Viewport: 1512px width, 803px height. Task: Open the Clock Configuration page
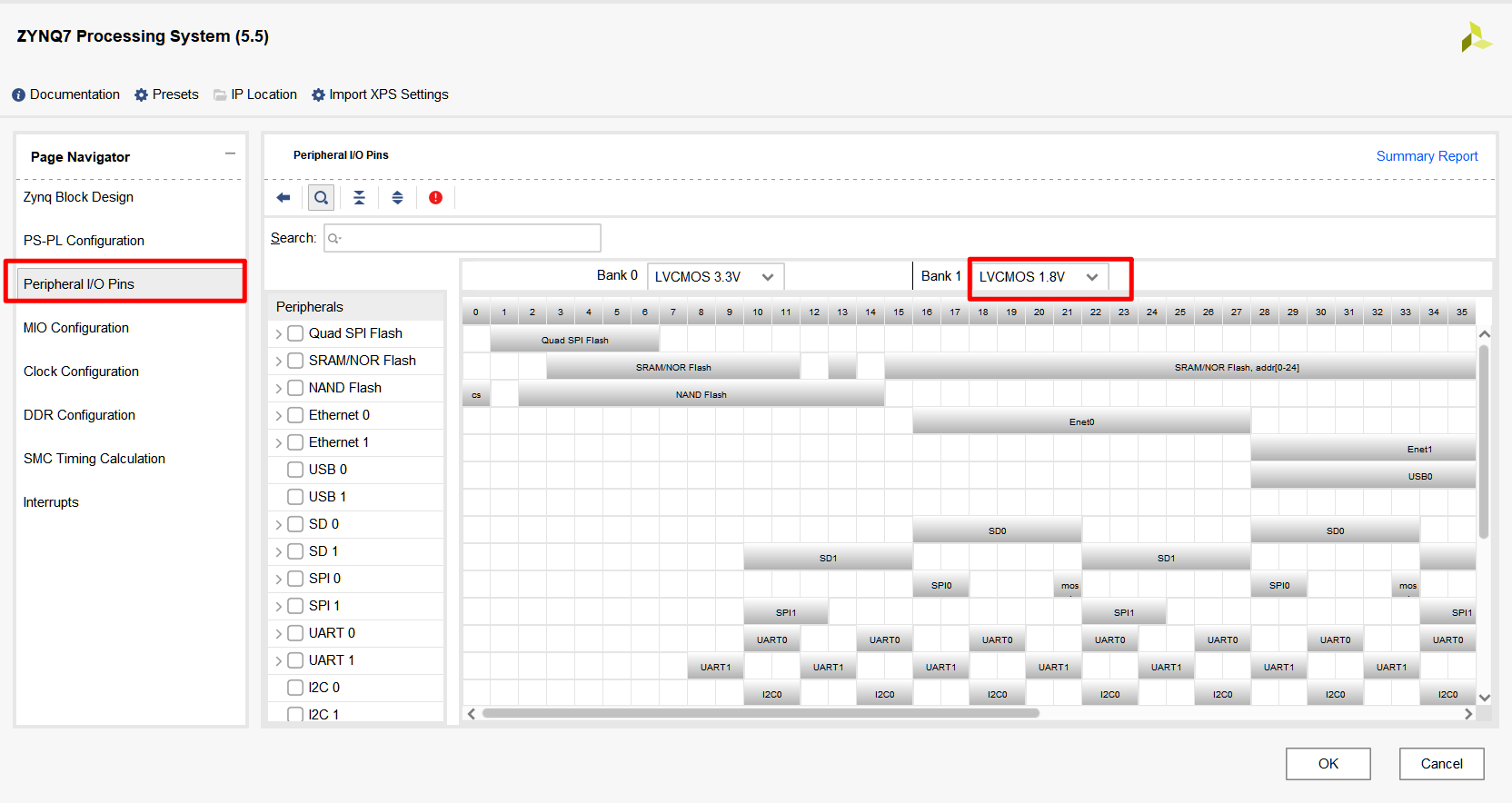tap(81, 372)
